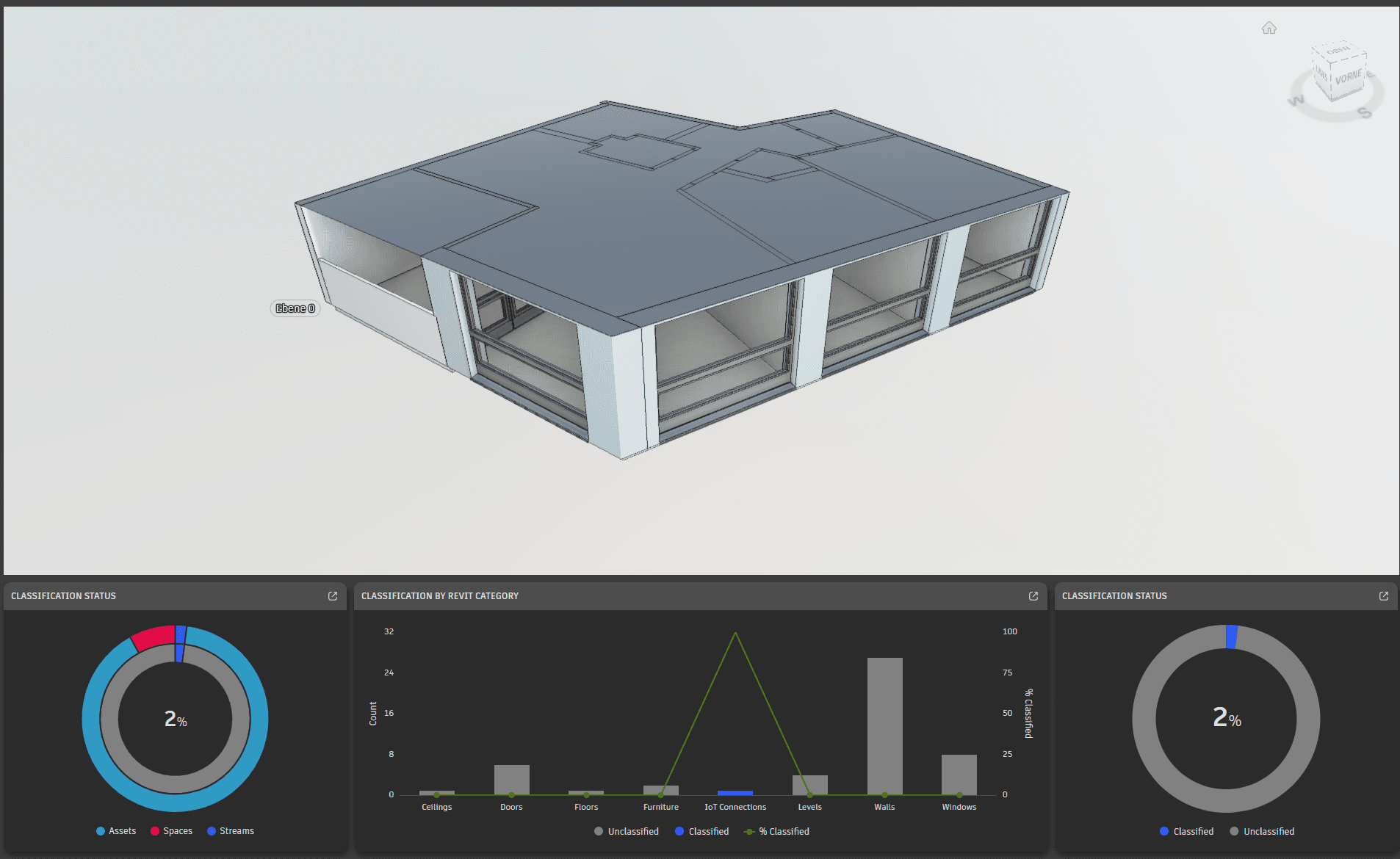The image size is (1400, 859).
Task: Click the Walls bar in the chart
Action: (x=884, y=725)
